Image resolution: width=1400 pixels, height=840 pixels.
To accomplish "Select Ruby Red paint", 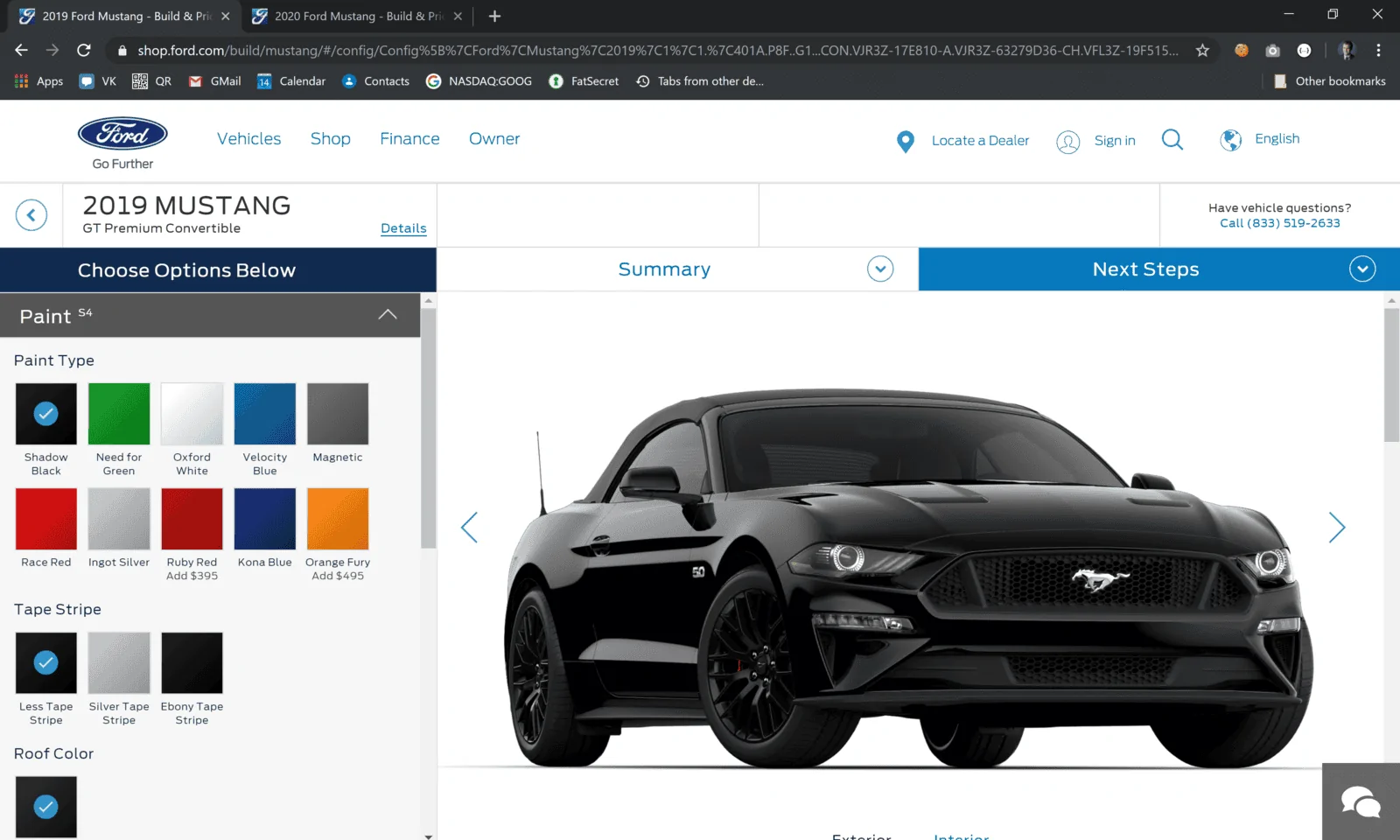I will coord(192,519).
